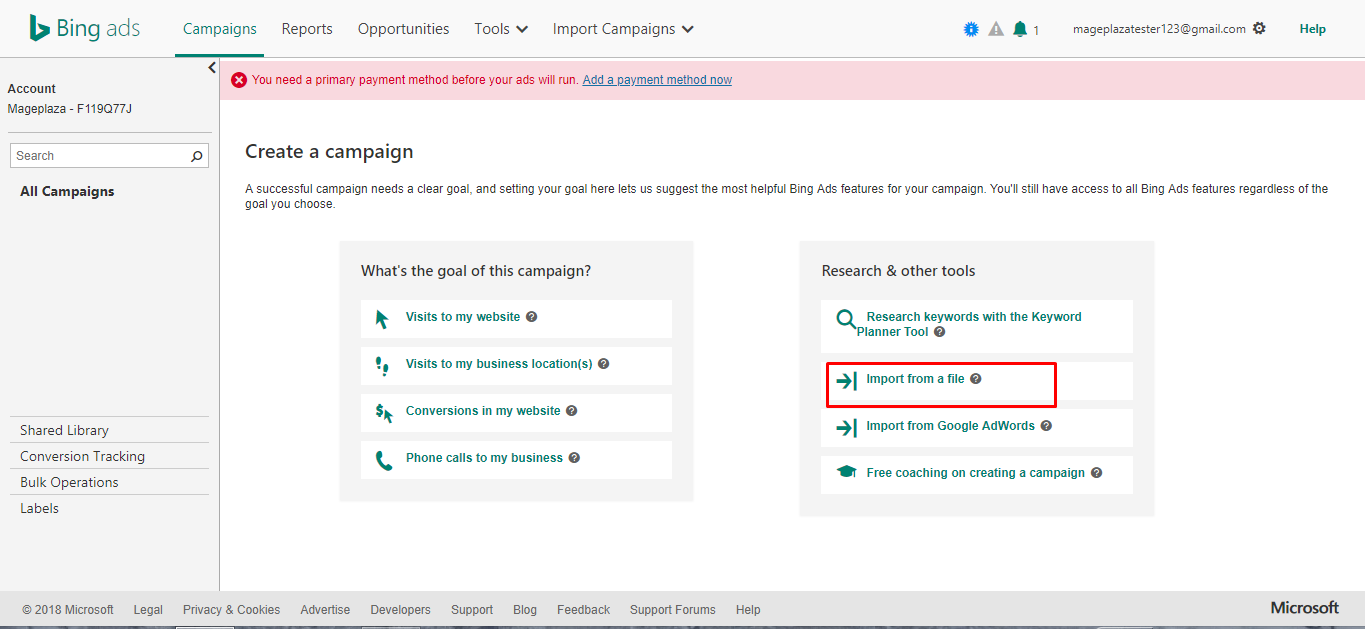Click Add a payment method now link

[657, 80]
